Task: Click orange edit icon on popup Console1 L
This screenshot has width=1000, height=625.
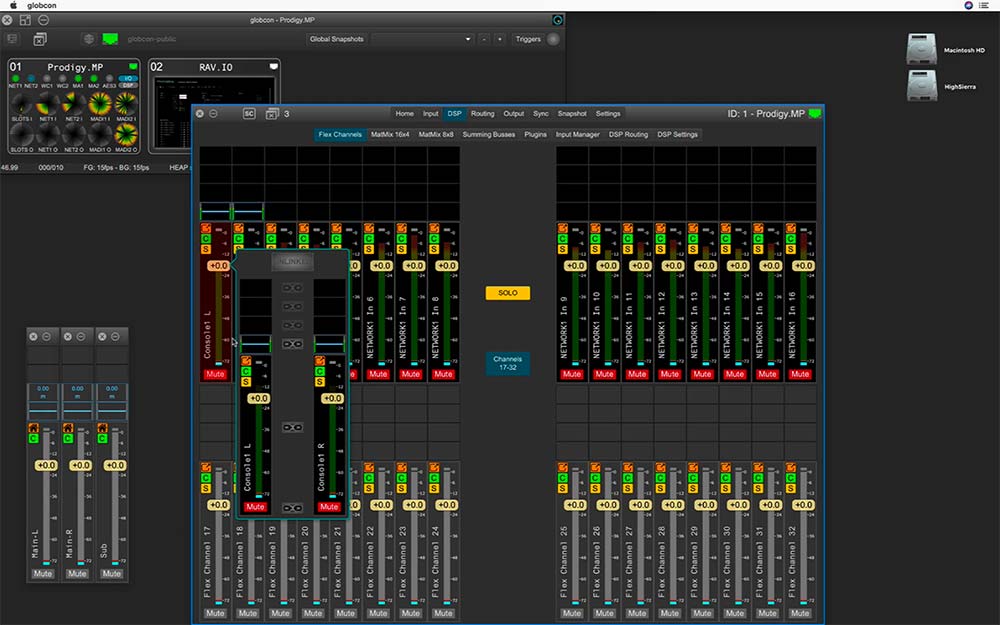Action: pos(246,361)
